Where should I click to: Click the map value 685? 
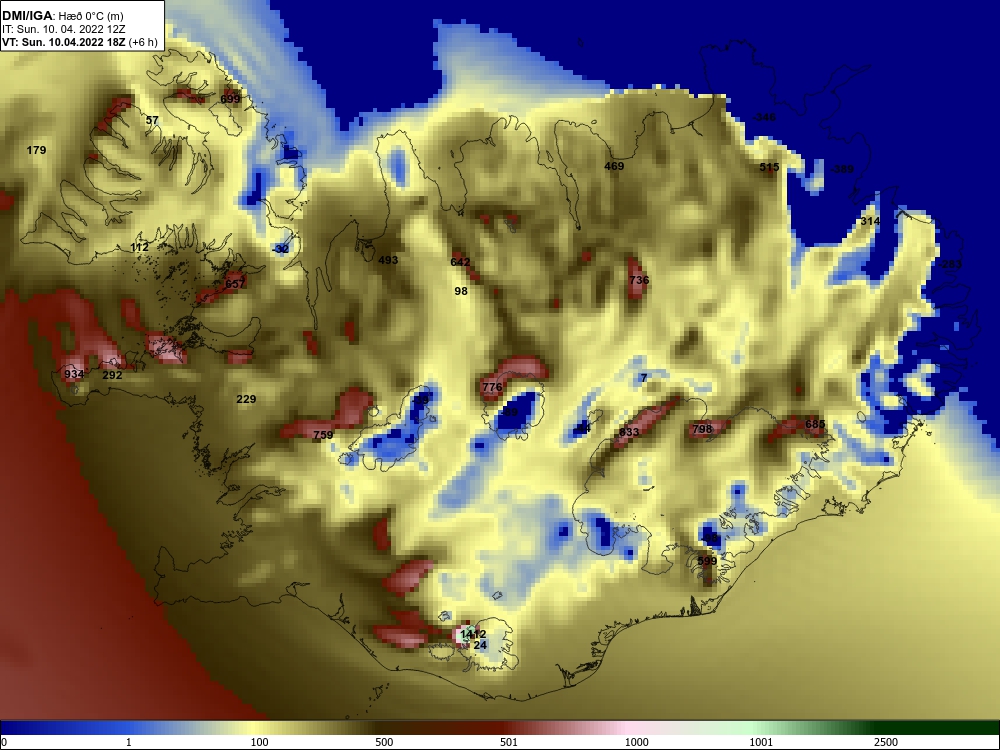815,424
